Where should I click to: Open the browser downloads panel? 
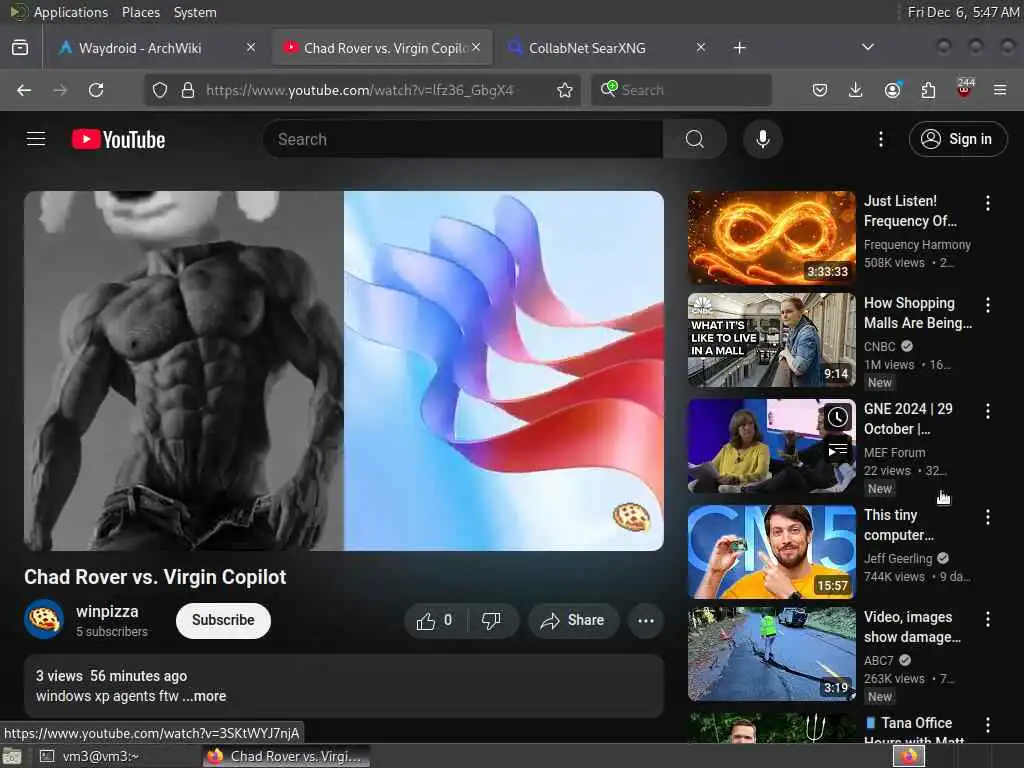click(x=856, y=90)
